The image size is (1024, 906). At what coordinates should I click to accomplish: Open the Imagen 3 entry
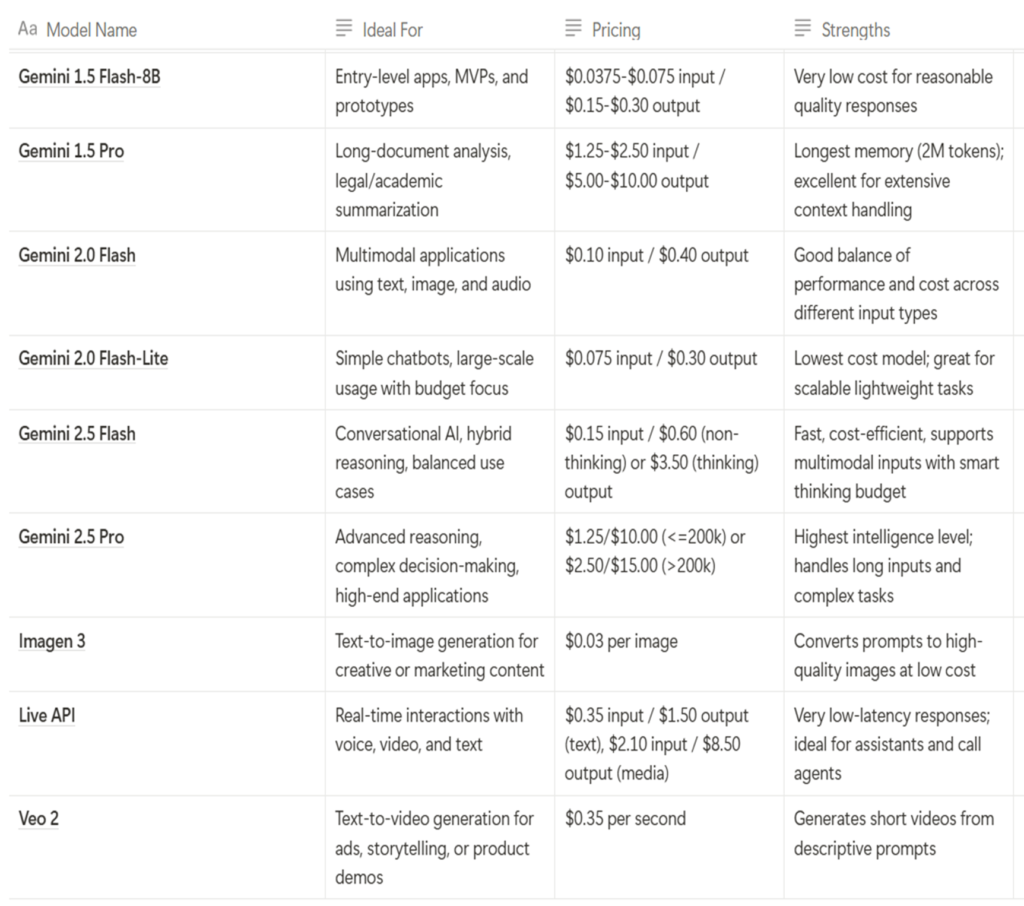point(52,641)
